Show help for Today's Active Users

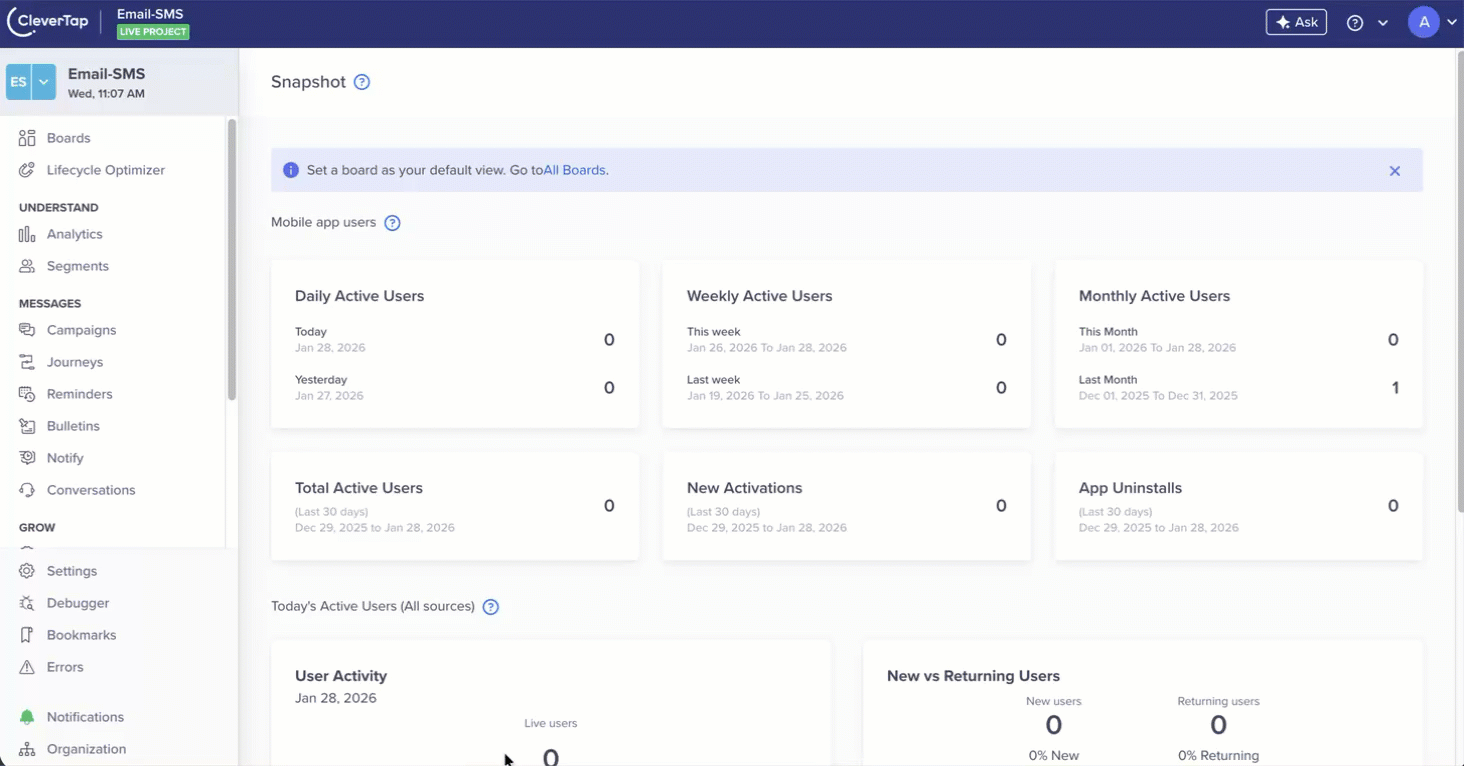point(491,607)
